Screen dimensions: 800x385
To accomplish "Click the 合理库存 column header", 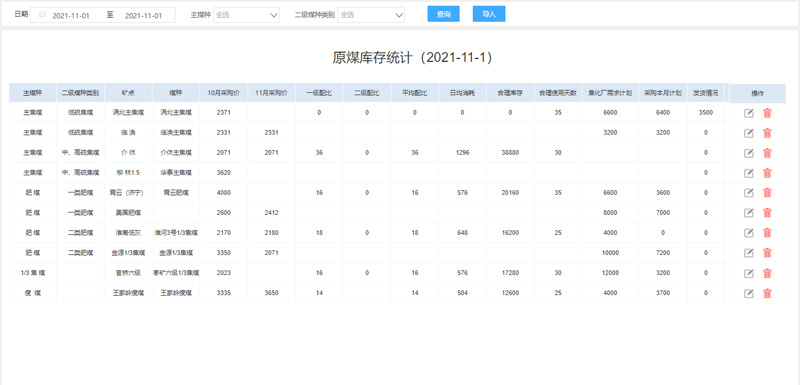I will (510, 93).
